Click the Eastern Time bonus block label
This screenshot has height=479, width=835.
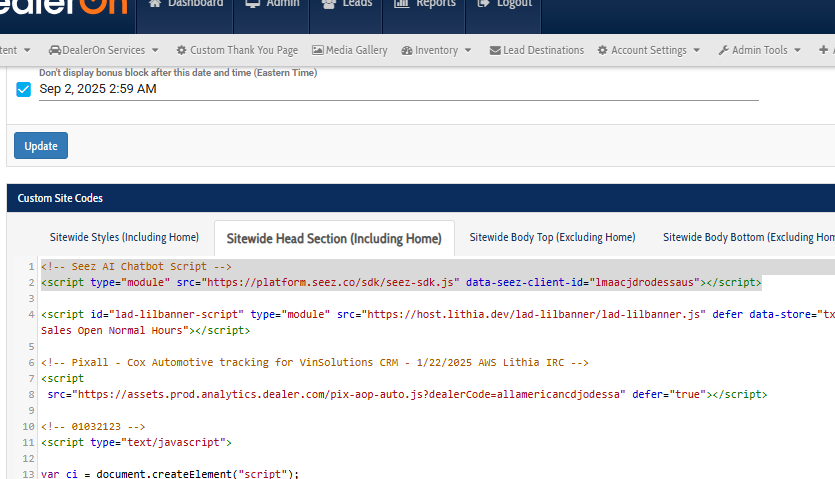[178, 72]
